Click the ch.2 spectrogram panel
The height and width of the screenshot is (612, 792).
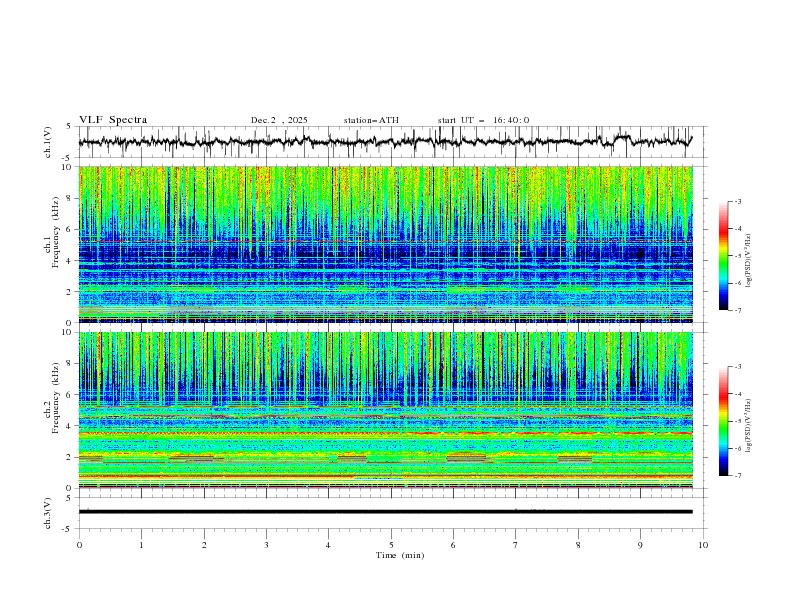[x=385, y=410]
